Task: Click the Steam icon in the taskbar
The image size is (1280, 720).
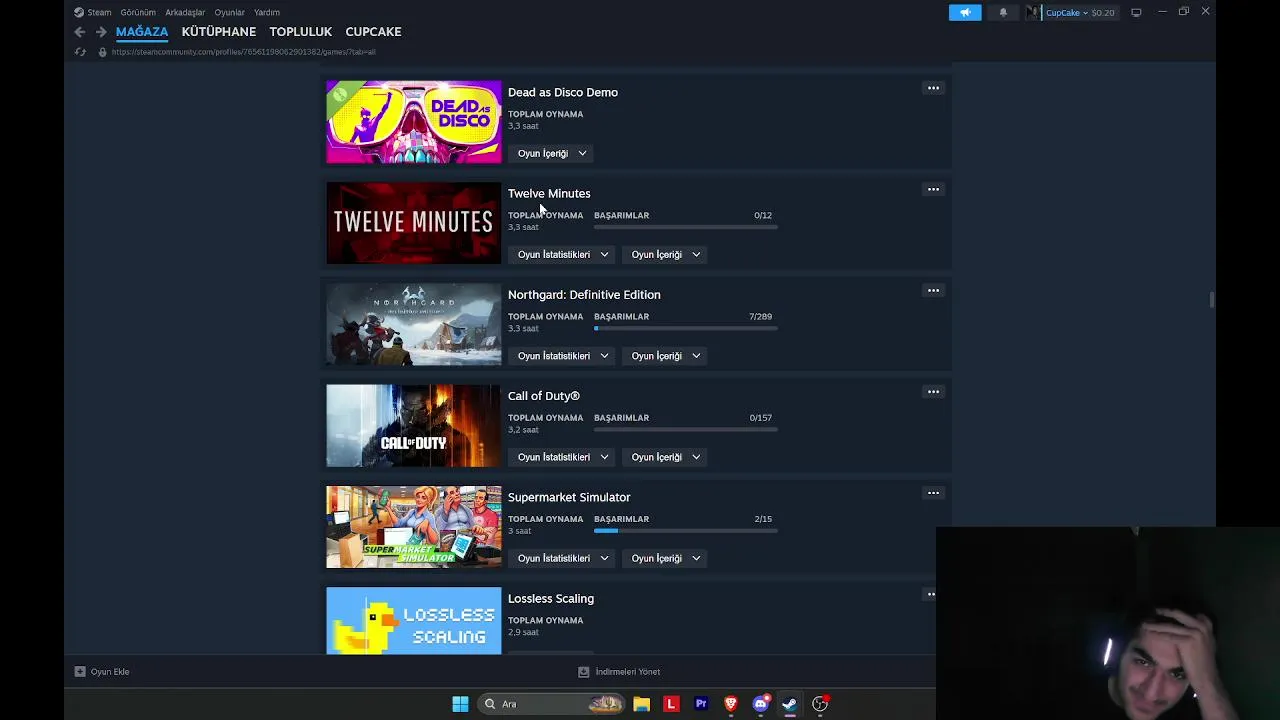Action: pyautogui.click(x=790, y=704)
